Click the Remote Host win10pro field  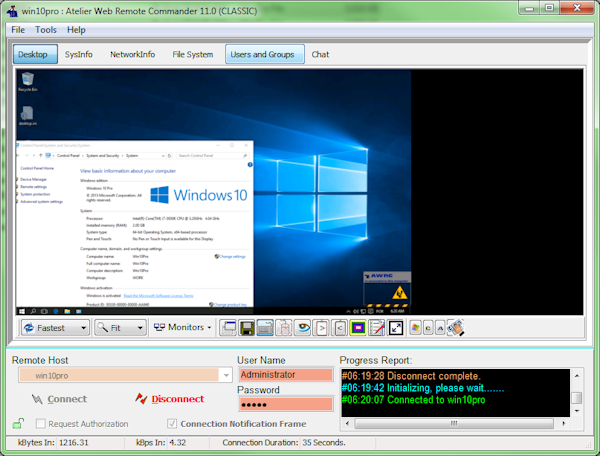click(x=119, y=375)
